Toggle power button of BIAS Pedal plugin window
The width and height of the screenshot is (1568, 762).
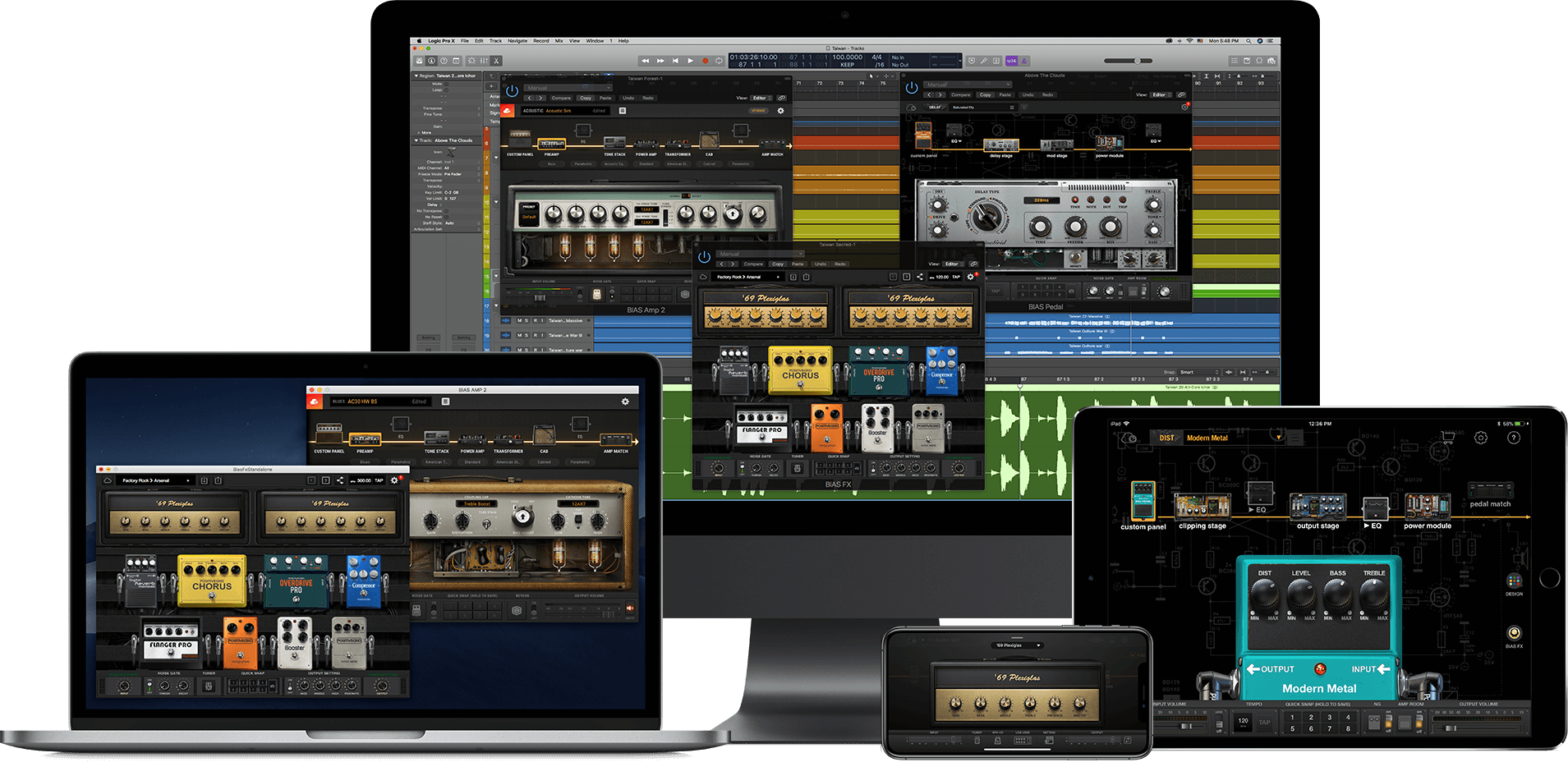[912, 87]
